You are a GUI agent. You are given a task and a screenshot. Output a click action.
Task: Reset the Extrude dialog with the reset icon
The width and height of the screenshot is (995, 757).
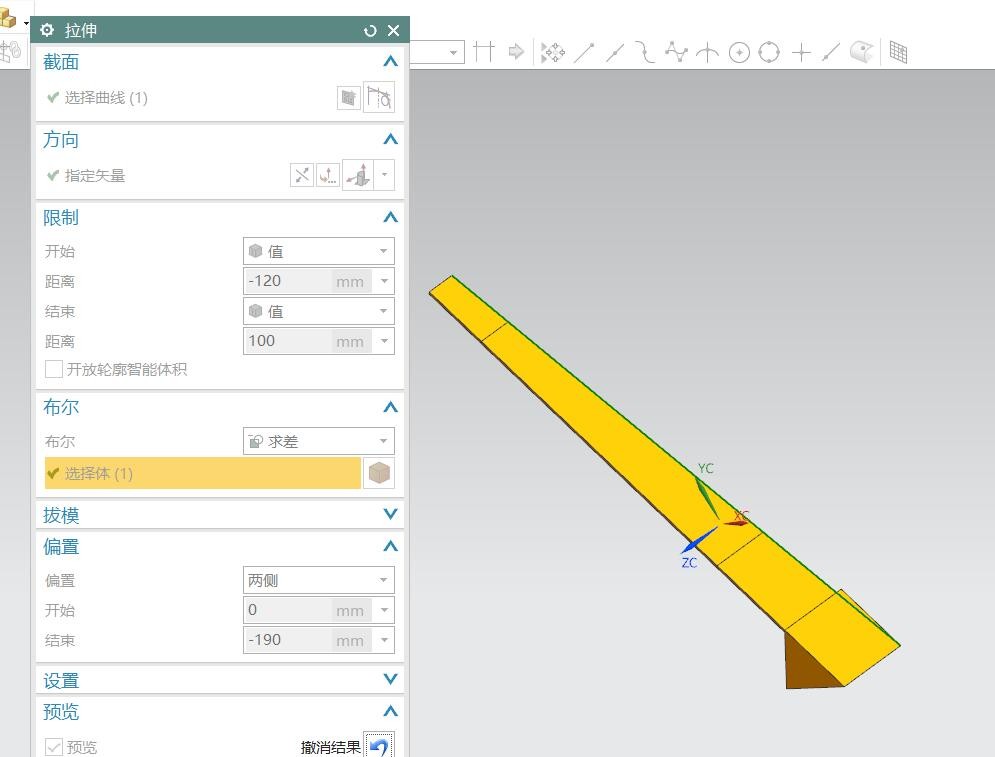point(370,30)
